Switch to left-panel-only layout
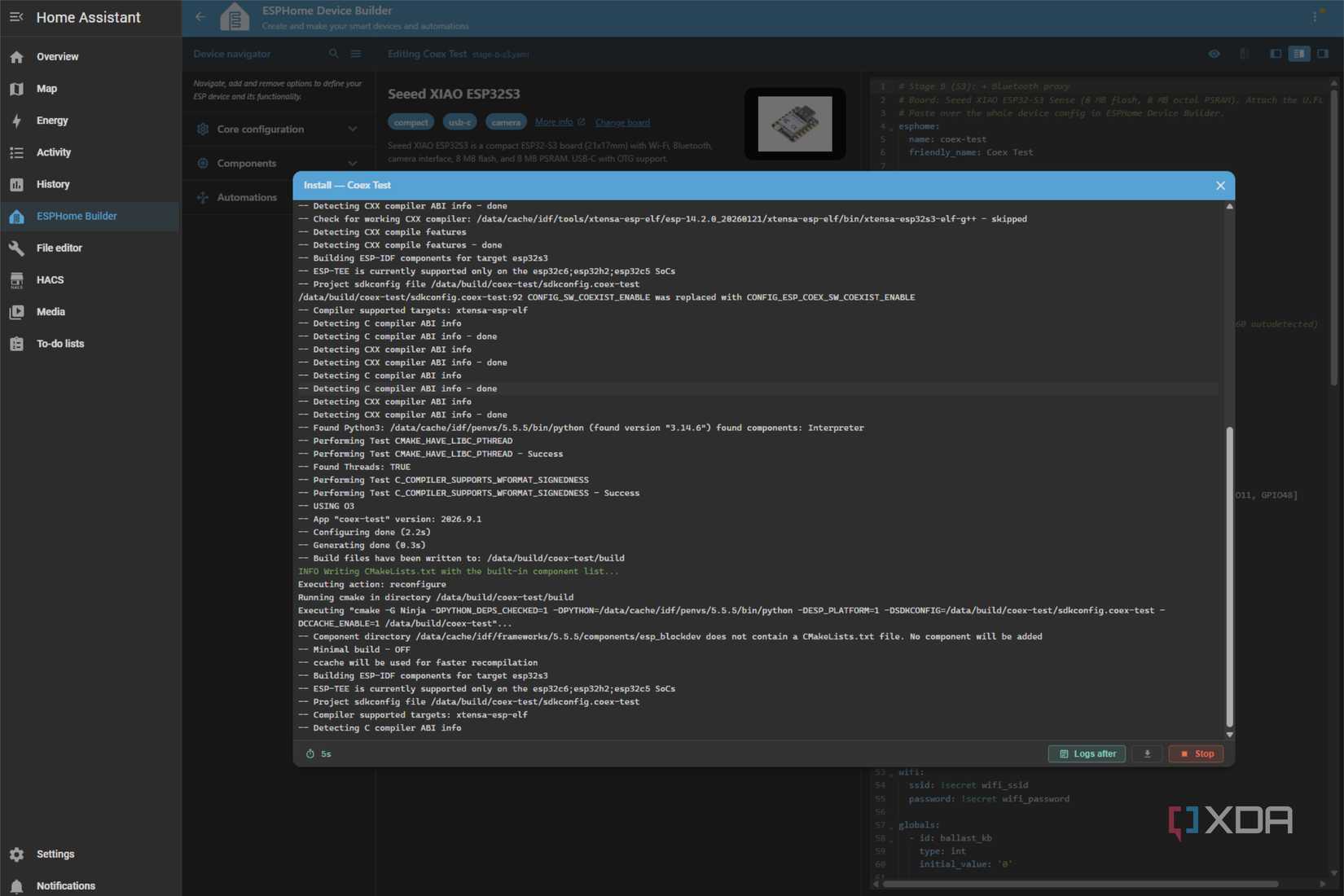This screenshot has width=1344, height=896. pyautogui.click(x=1276, y=54)
